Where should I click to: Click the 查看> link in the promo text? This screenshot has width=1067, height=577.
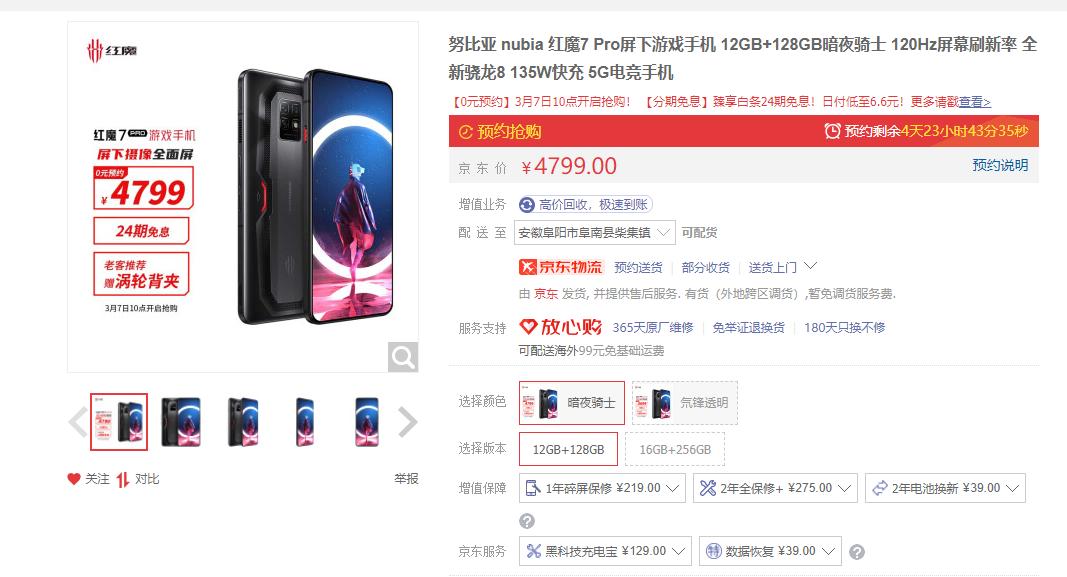click(x=974, y=102)
